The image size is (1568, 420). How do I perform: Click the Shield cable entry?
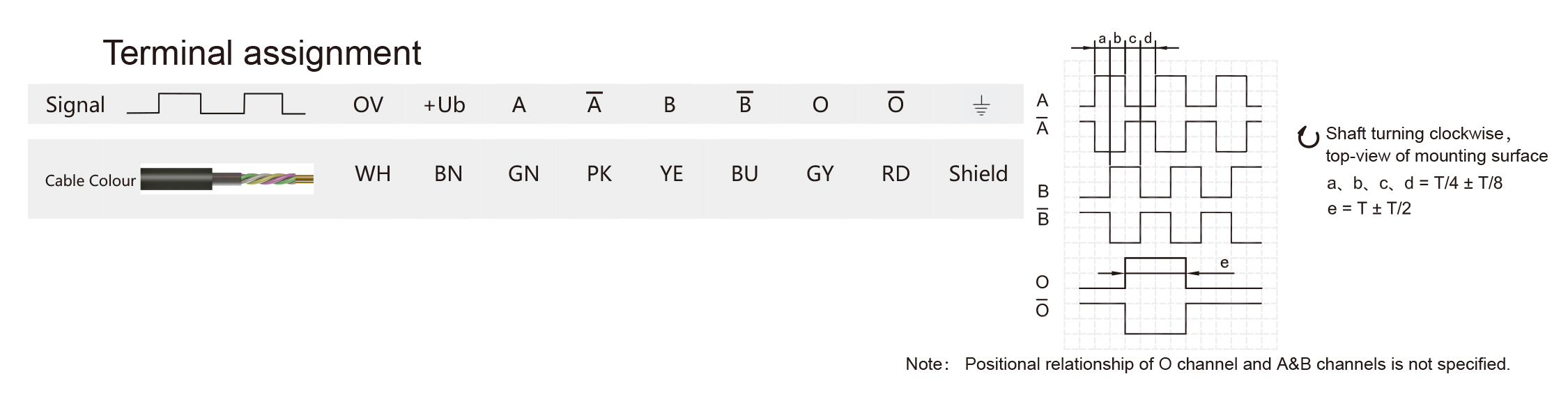tap(978, 173)
